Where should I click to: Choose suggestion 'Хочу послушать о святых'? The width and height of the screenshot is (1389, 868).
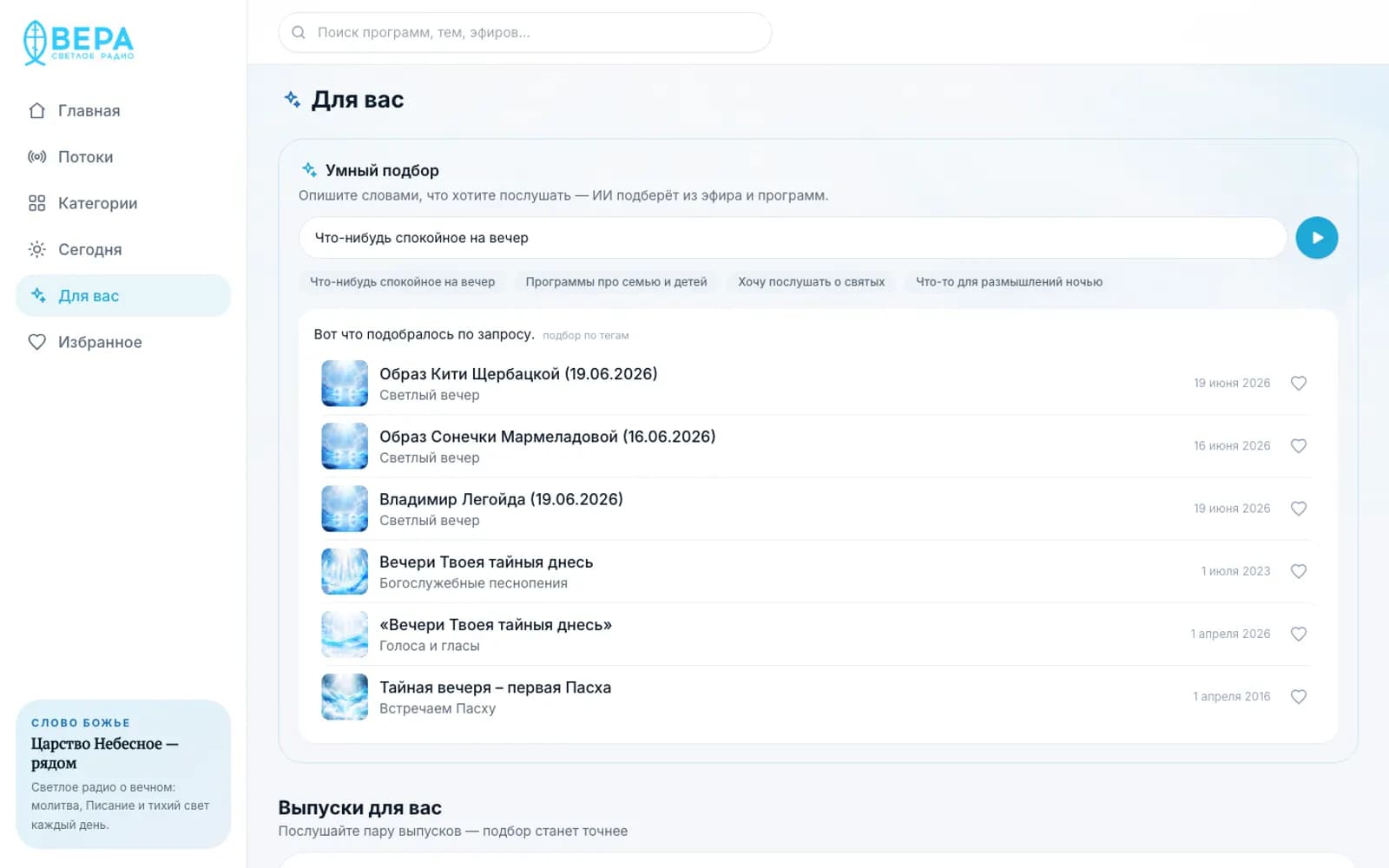coord(811,282)
